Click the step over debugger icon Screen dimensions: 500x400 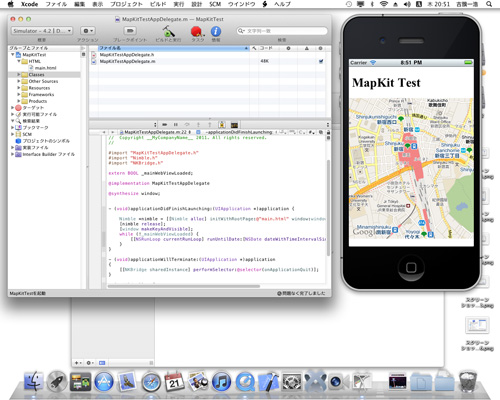187,125
